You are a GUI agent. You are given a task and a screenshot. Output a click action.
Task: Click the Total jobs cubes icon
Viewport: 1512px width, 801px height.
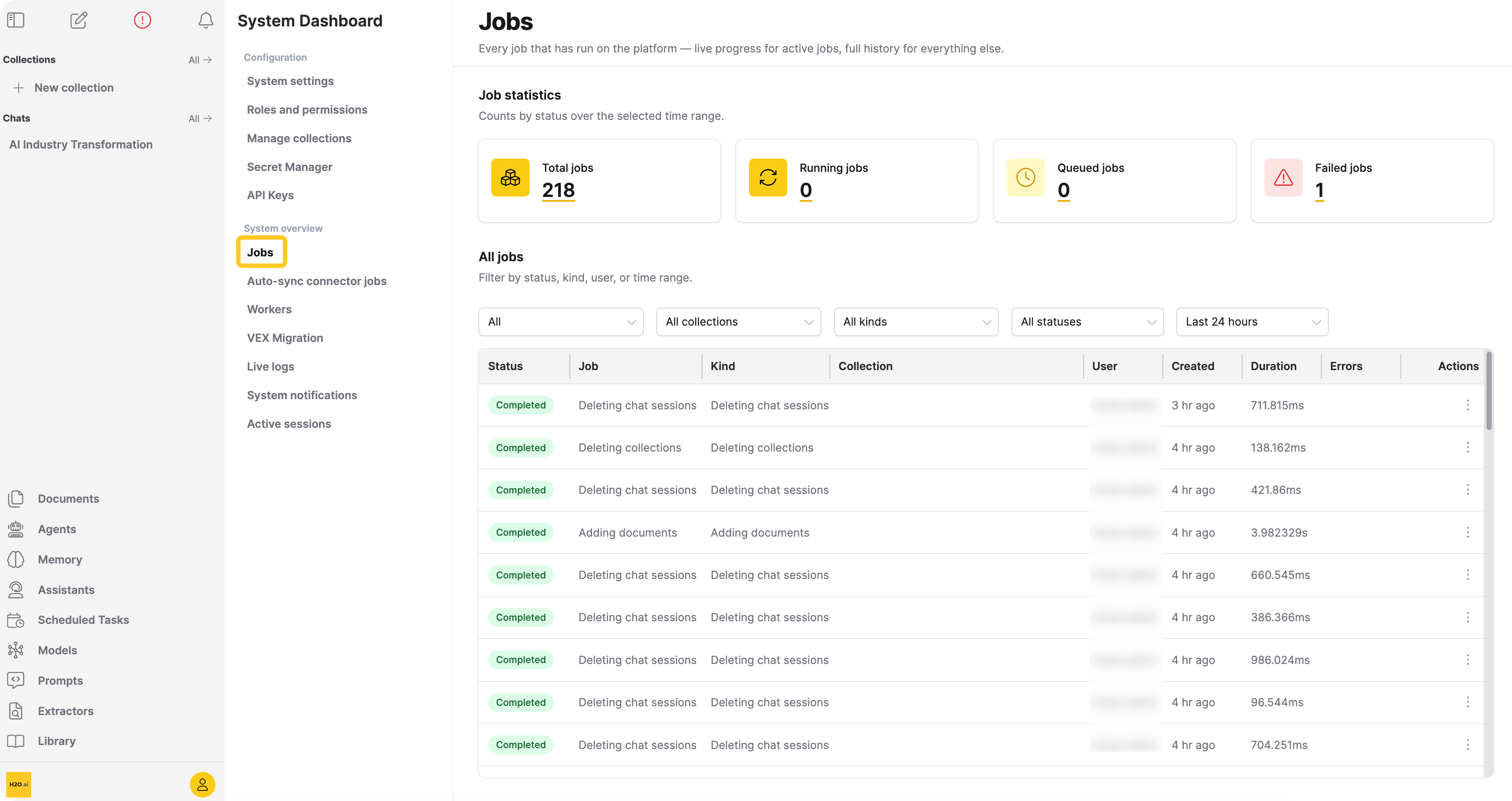point(510,178)
